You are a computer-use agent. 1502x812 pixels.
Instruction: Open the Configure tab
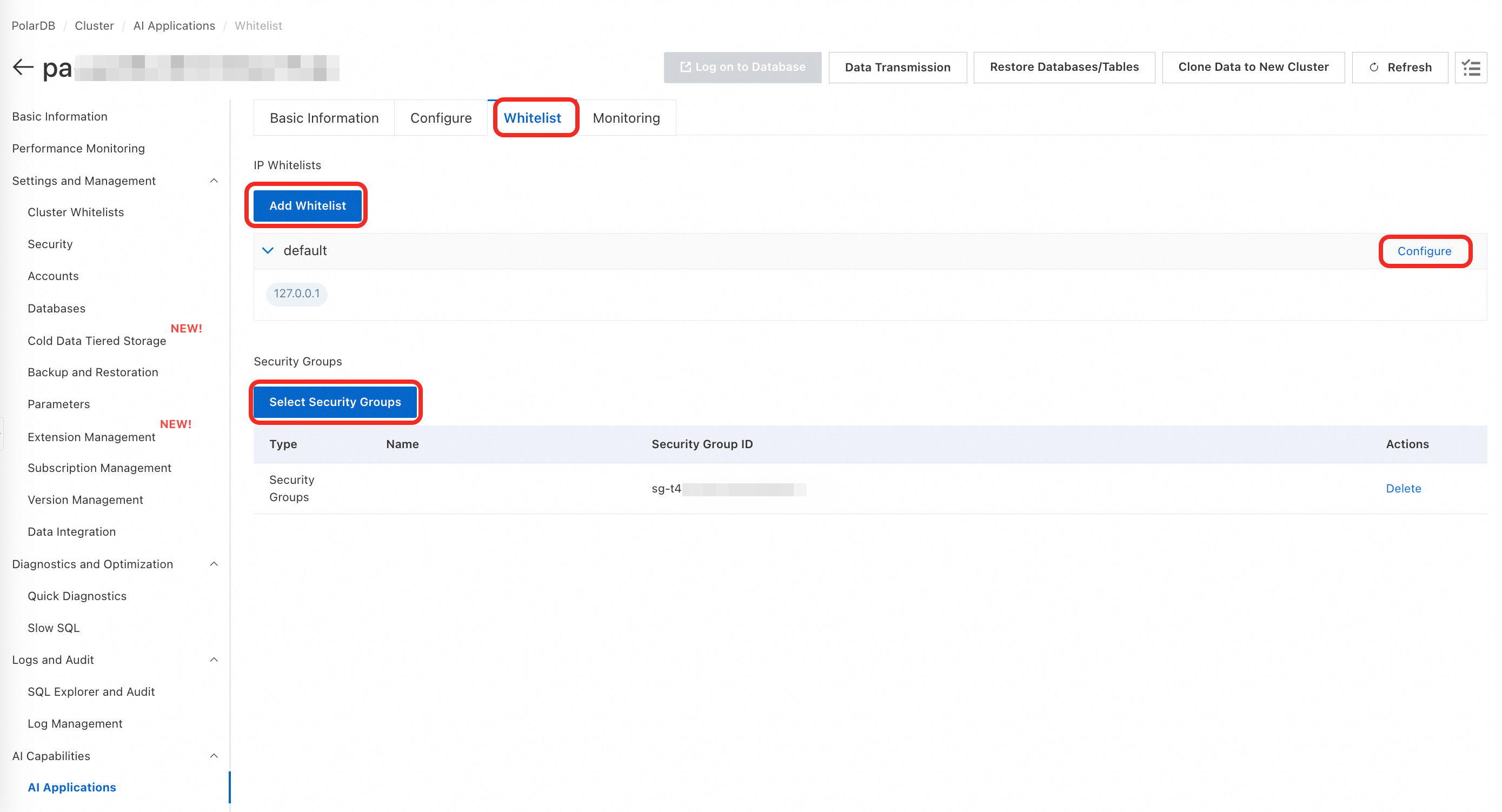point(441,118)
